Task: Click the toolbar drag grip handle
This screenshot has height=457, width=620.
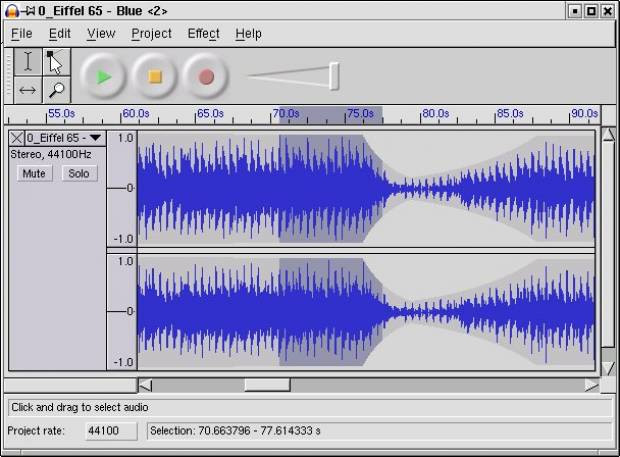Action: coord(9,76)
